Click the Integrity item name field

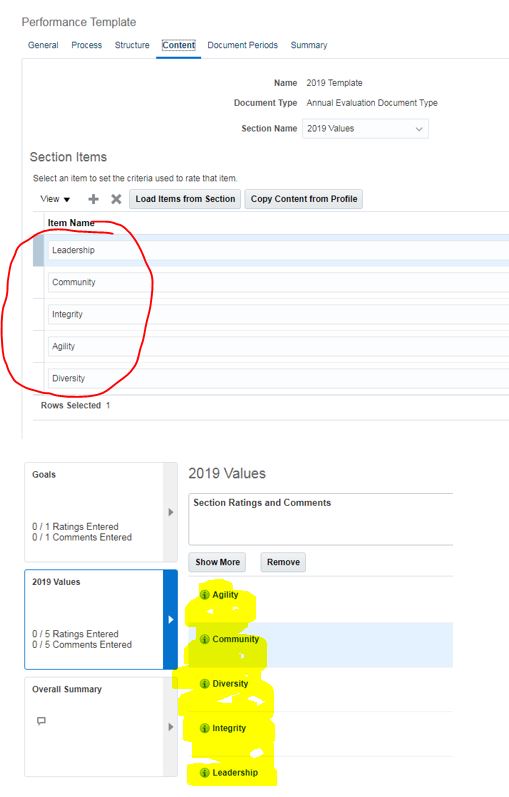pos(279,314)
